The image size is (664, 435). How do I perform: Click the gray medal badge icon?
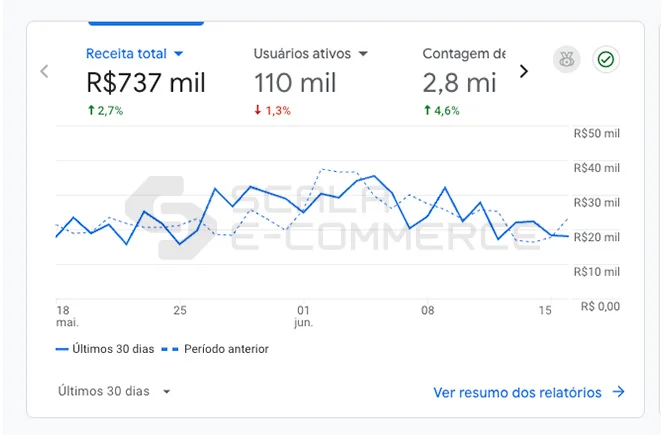tap(567, 59)
